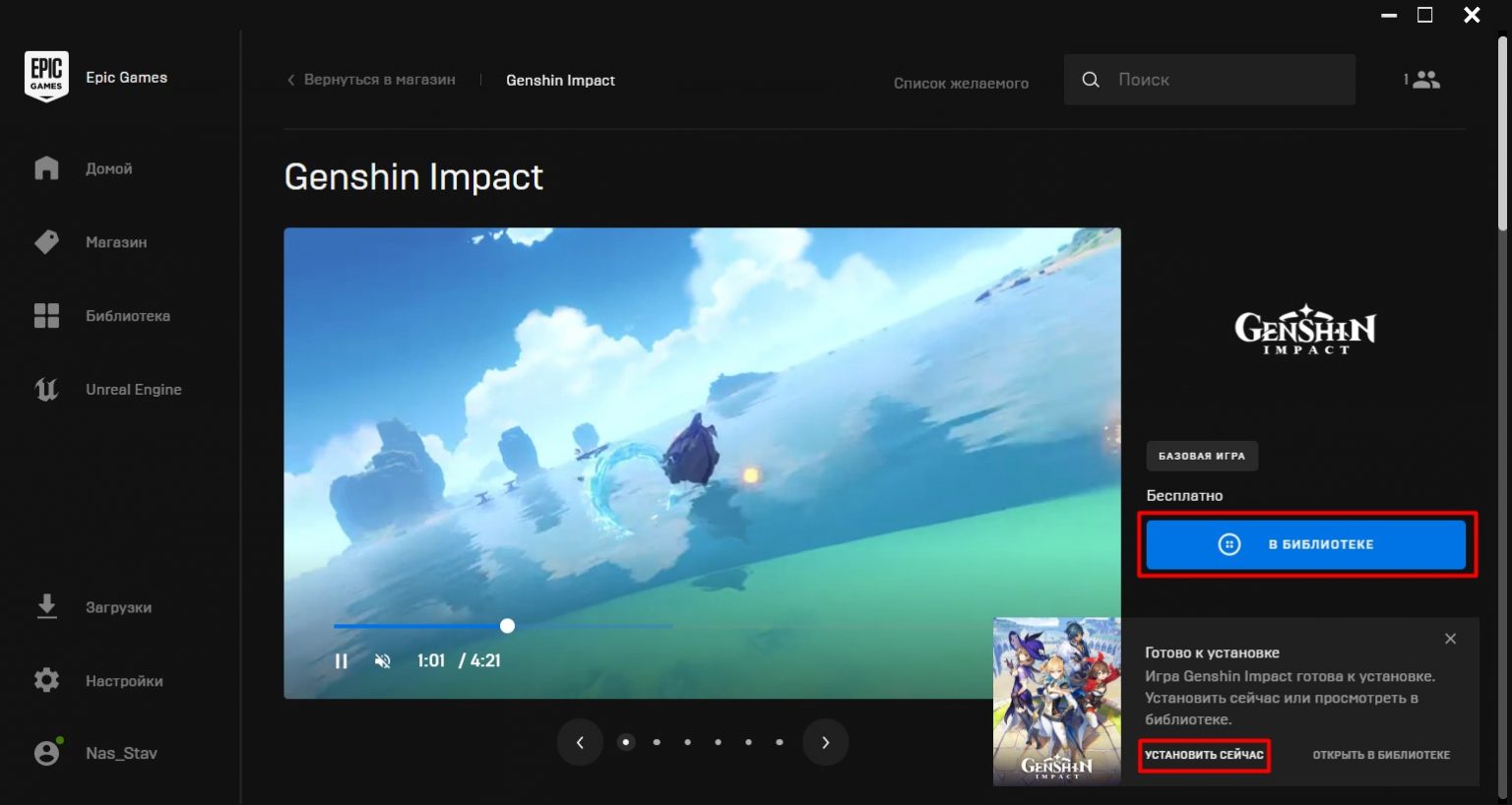Open the friends icon in top bar
Screen dimensions: 1512x805
click(x=1424, y=79)
